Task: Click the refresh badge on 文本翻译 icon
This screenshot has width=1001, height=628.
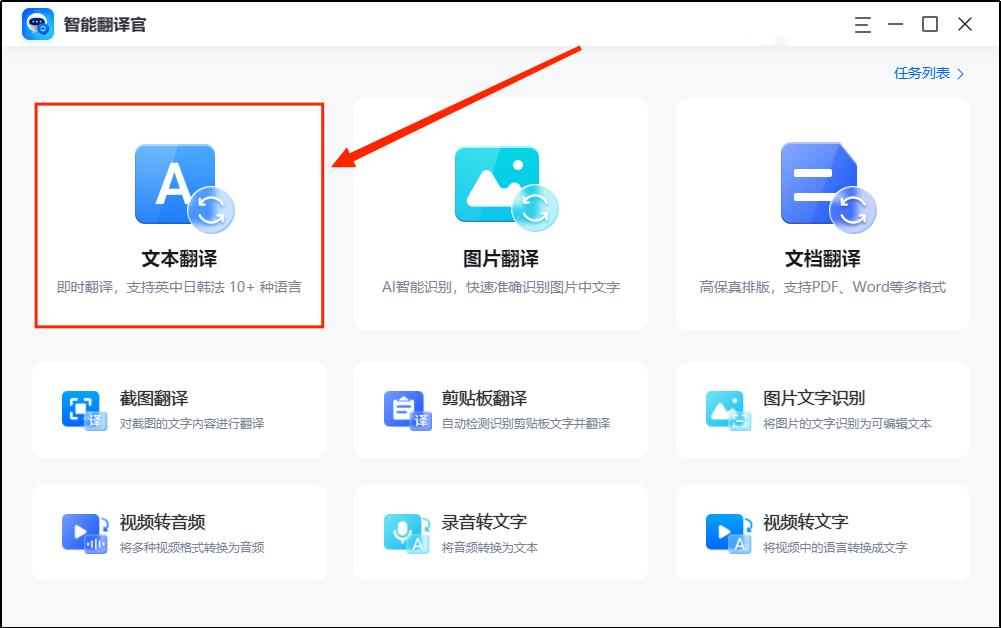Action: [x=210, y=211]
